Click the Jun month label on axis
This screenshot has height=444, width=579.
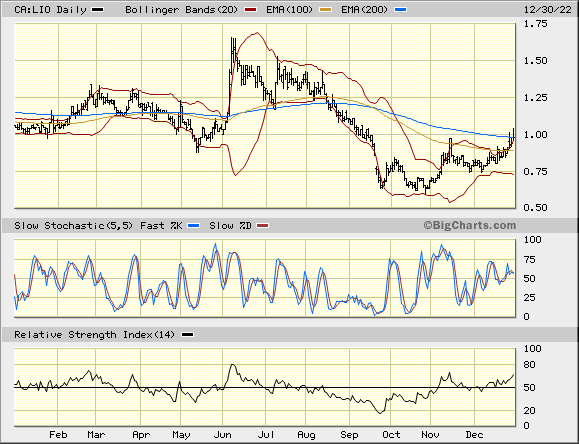[223, 435]
